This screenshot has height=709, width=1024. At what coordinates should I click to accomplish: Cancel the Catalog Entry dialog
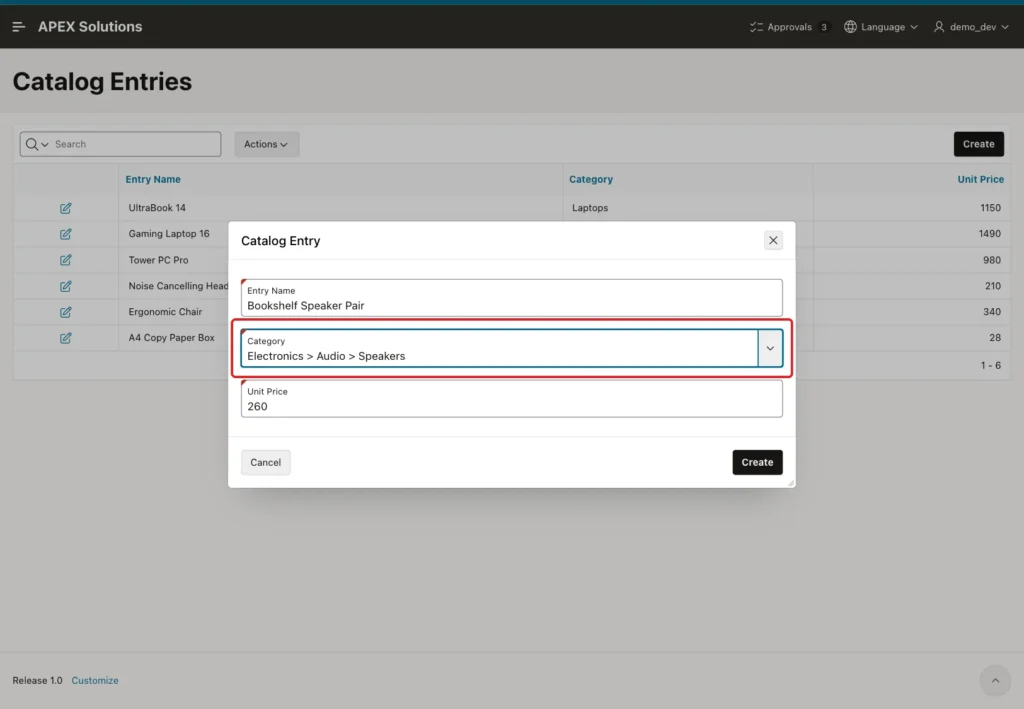point(265,462)
